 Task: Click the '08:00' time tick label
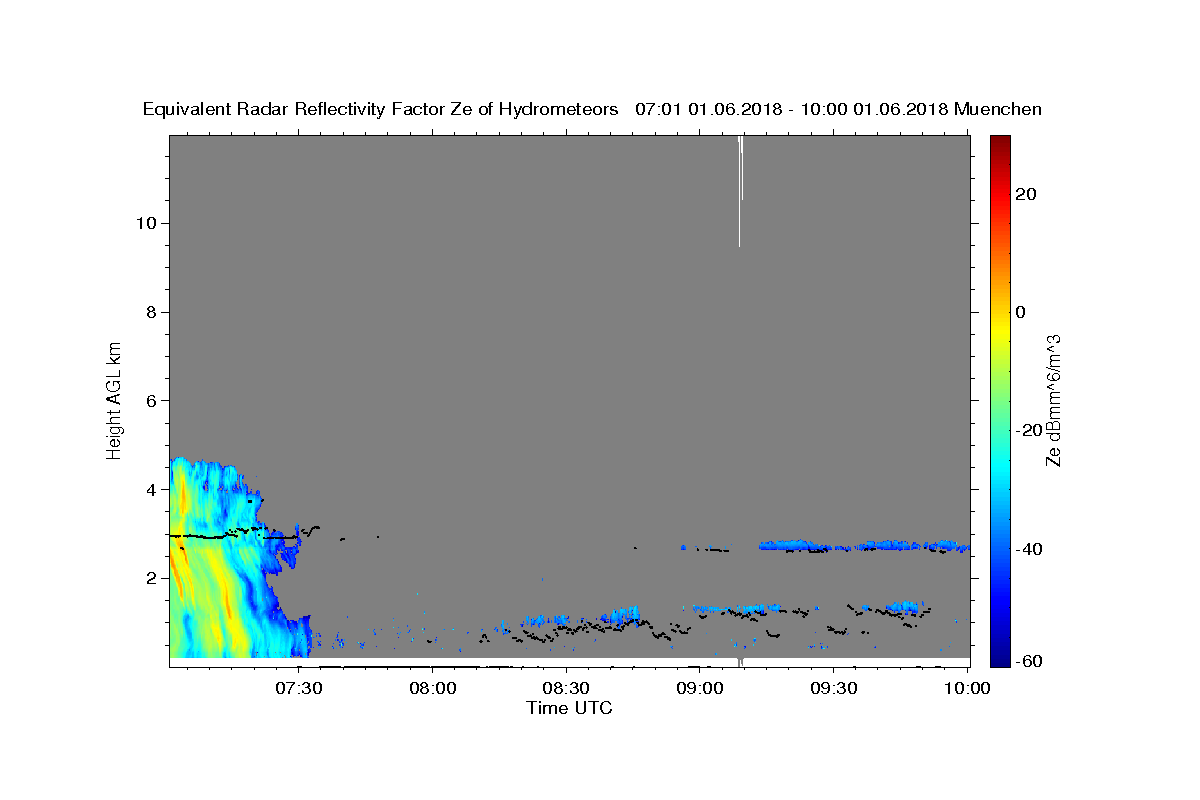point(433,688)
